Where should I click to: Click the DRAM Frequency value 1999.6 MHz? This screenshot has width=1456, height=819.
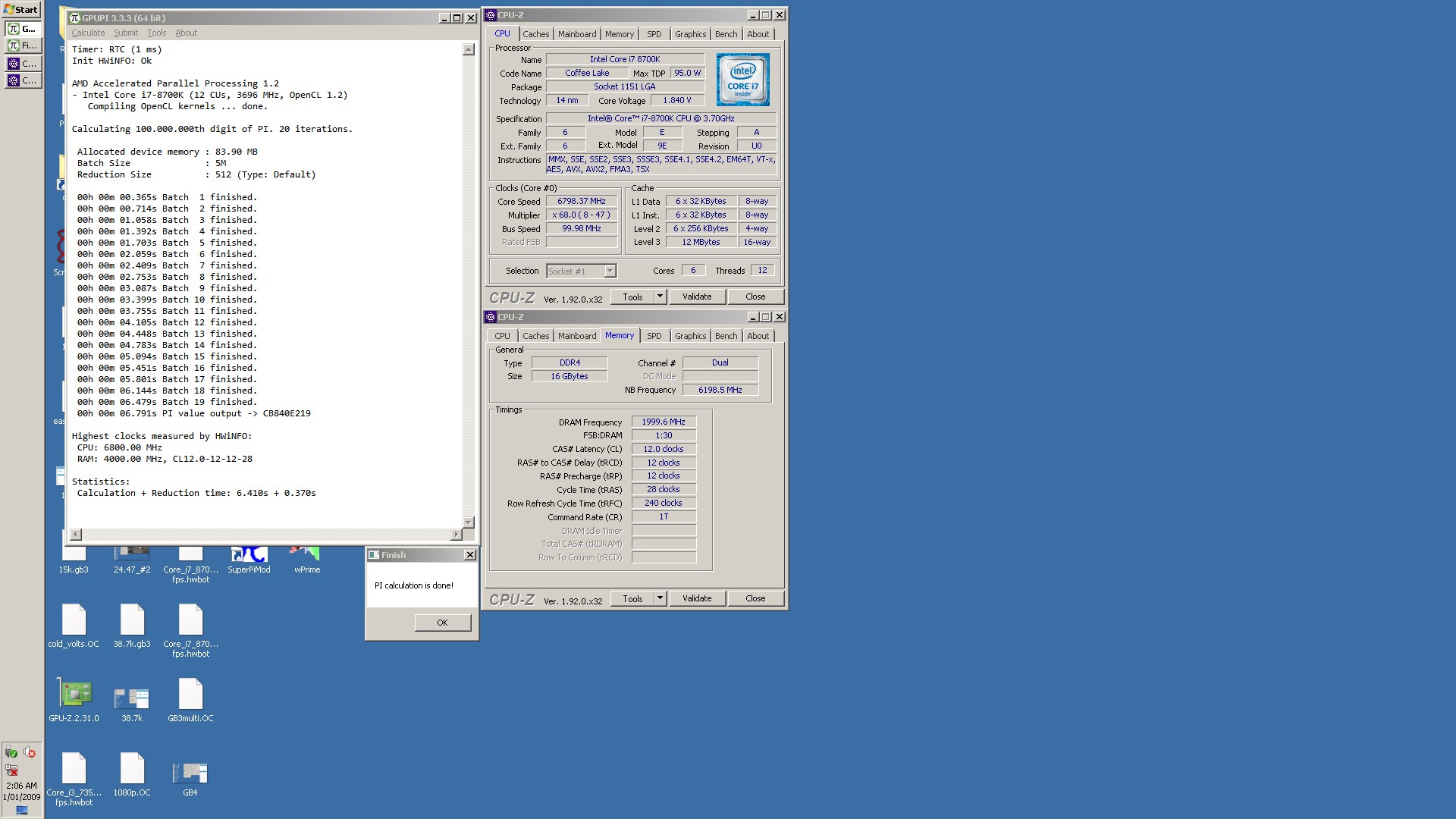coord(664,422)
